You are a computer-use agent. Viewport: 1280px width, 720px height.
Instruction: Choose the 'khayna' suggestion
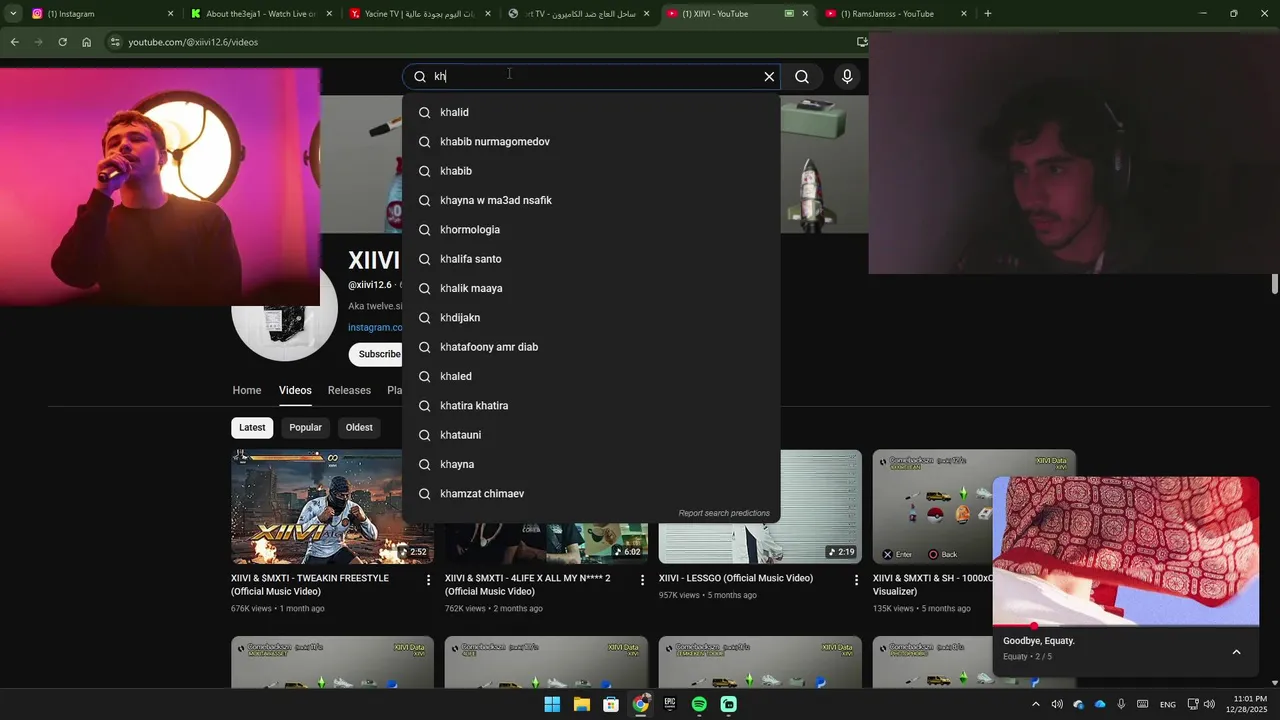(x=591, y=464)
